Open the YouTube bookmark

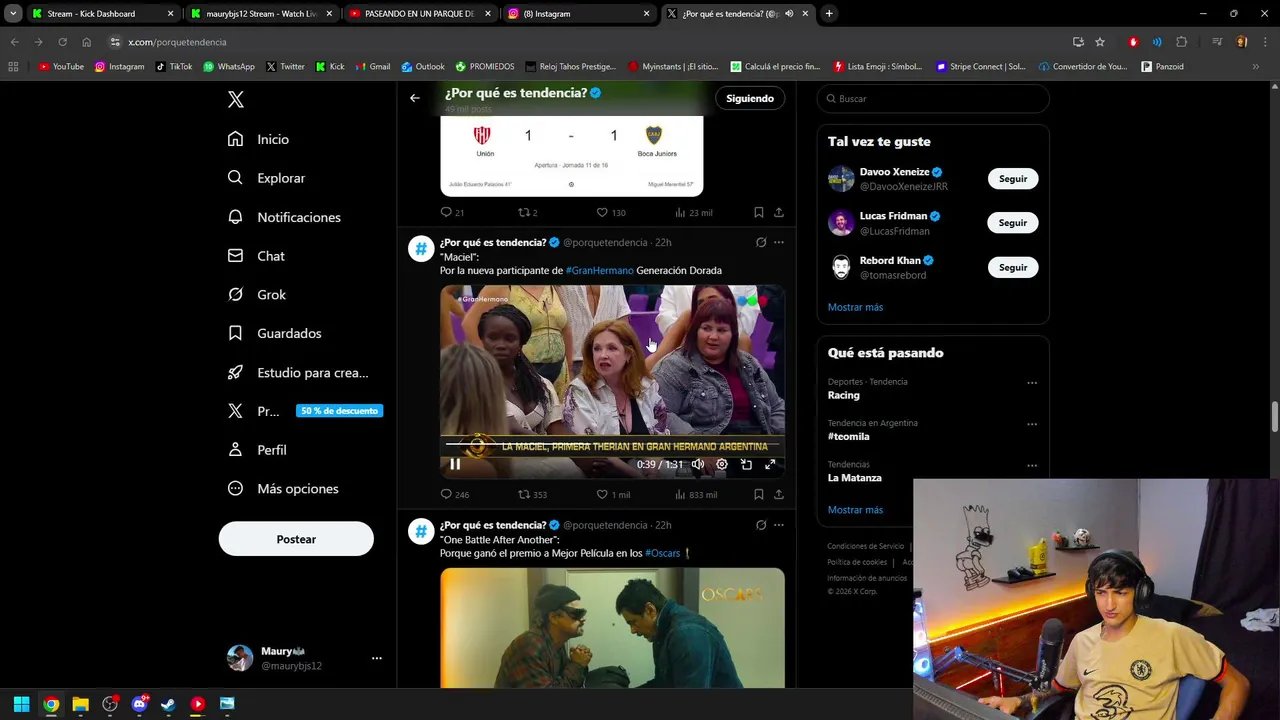point(61,67)
